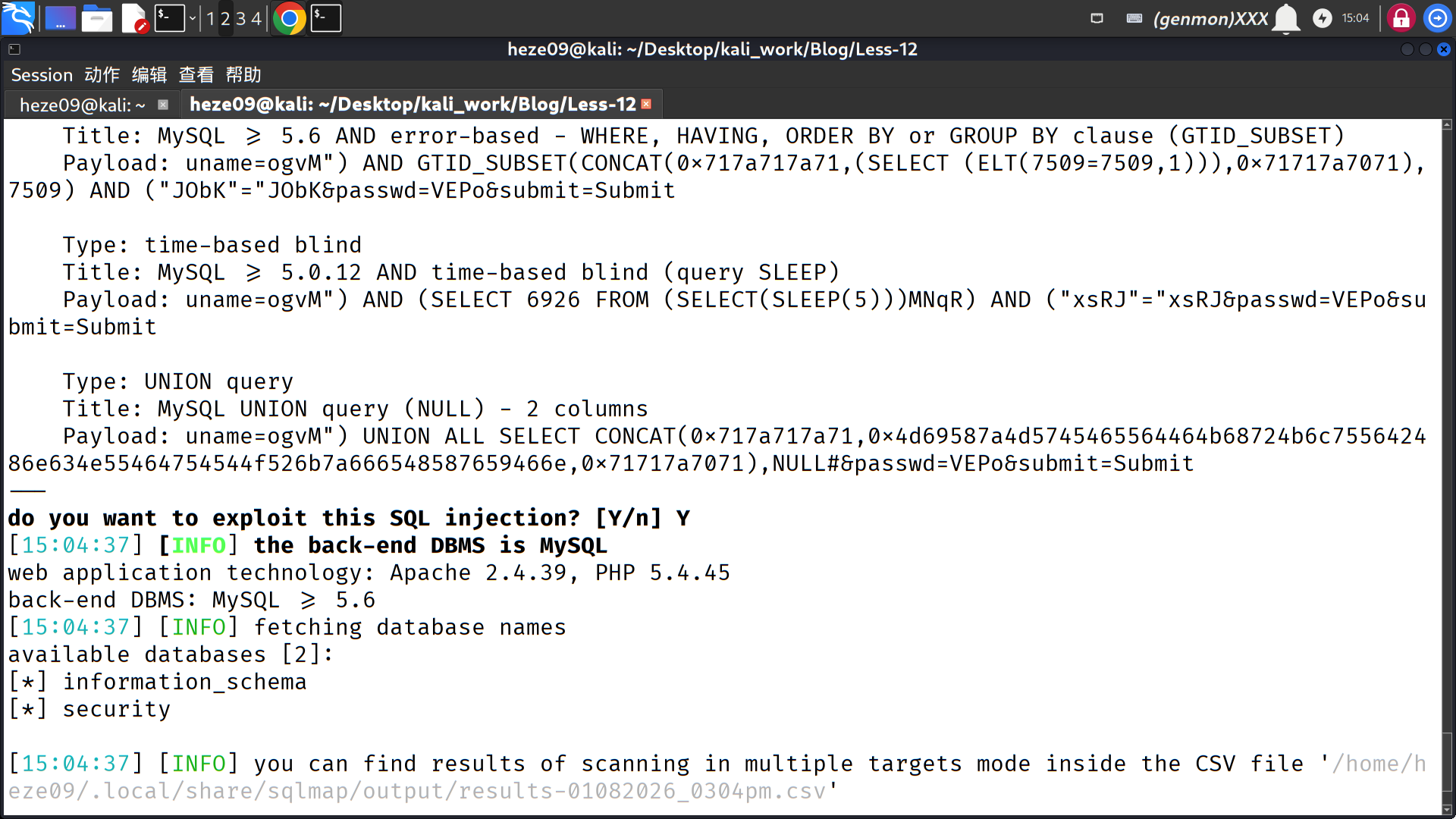This screenshot has height=819, width=1456.
Task: Open the 查看 menu
Action: click(196, 75)
